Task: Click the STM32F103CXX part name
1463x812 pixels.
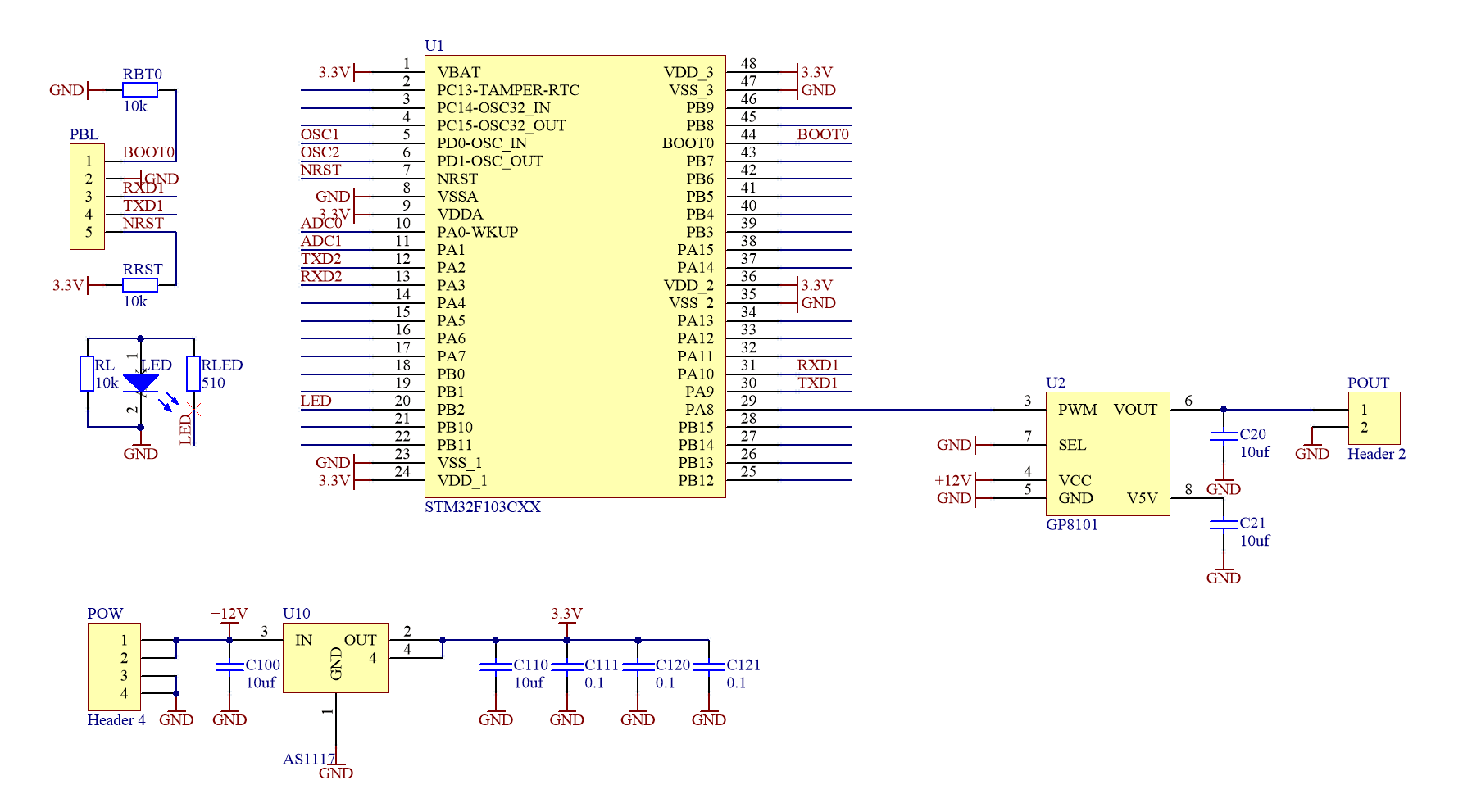Action: point(483,507)
